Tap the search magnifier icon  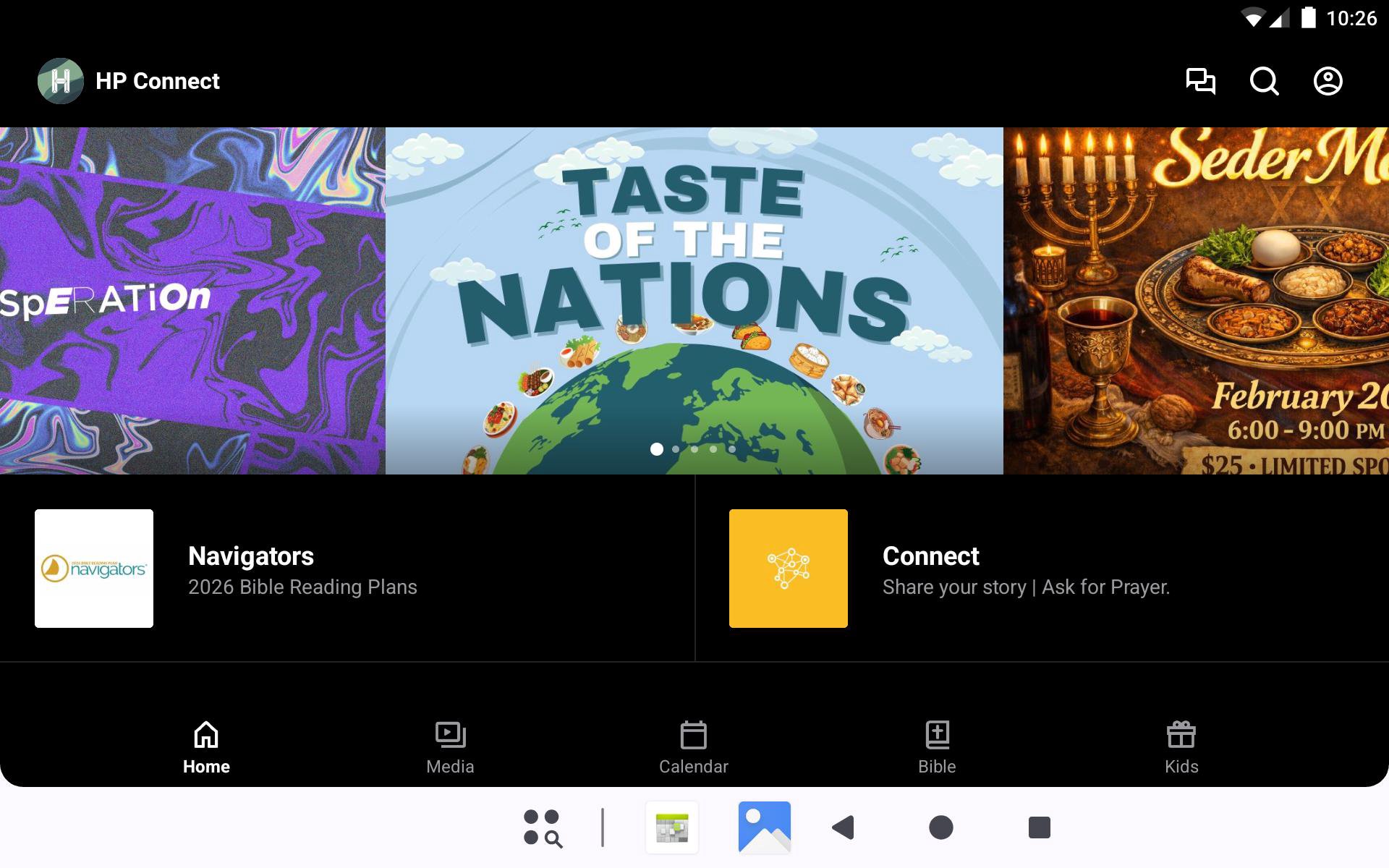click(1264, 81)
